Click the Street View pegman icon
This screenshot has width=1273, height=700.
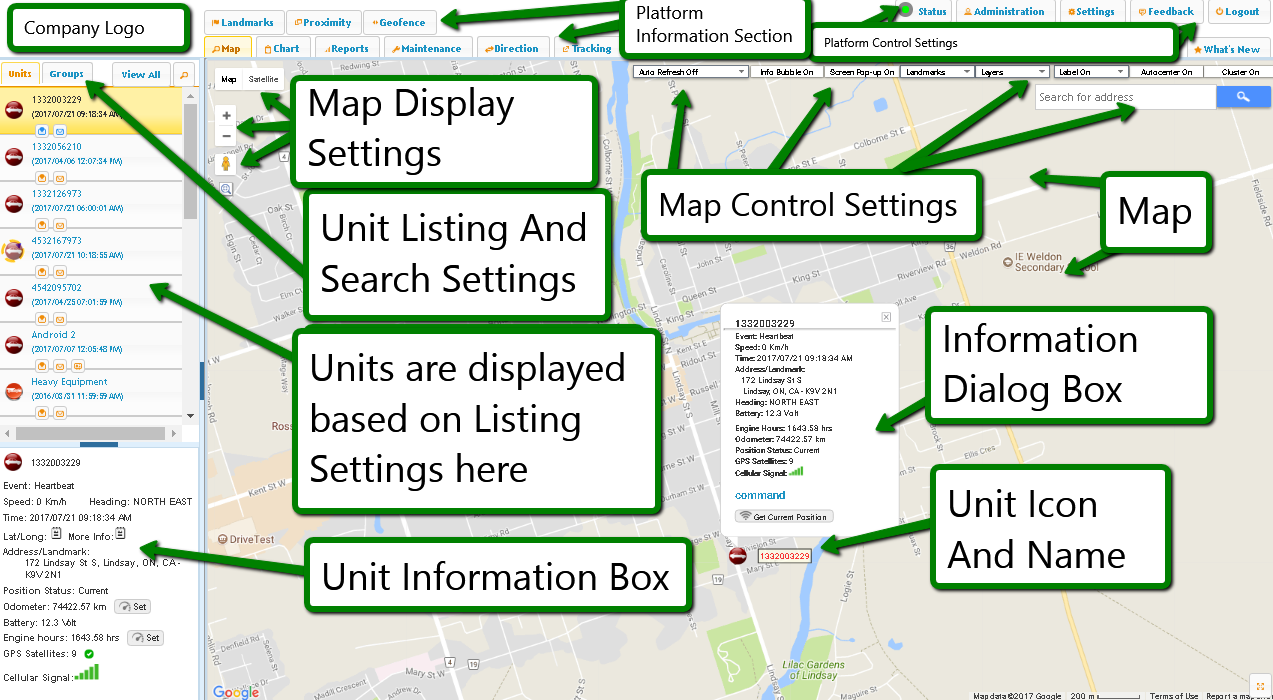(x=227, y=164)
